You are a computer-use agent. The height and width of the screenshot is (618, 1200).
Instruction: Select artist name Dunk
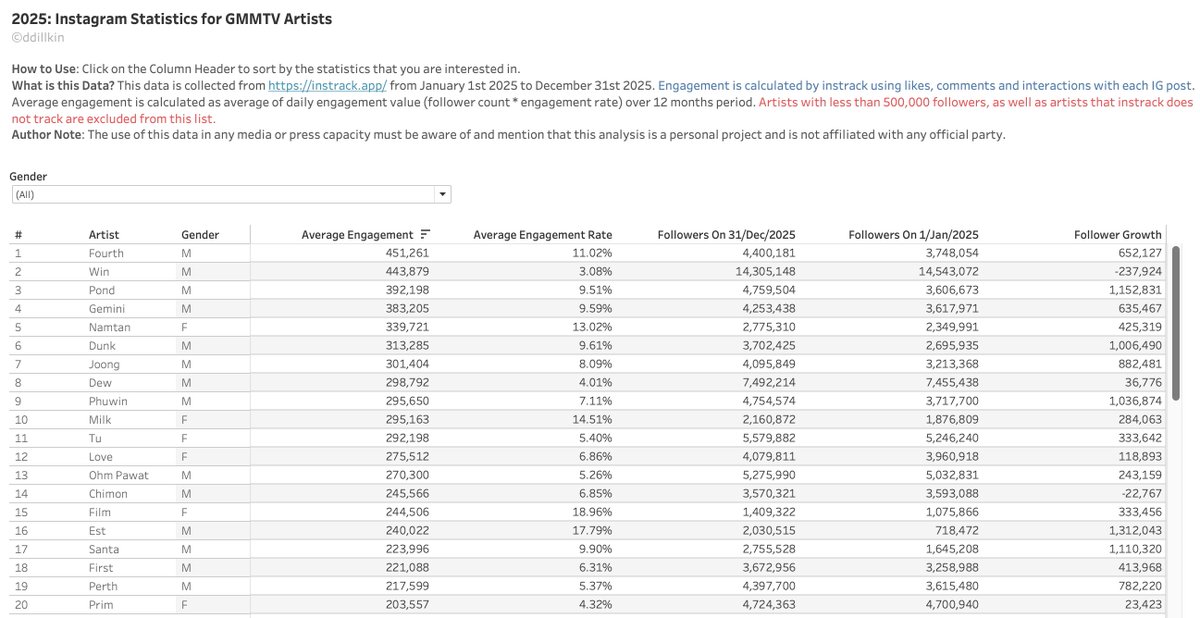tap(102, 346)
